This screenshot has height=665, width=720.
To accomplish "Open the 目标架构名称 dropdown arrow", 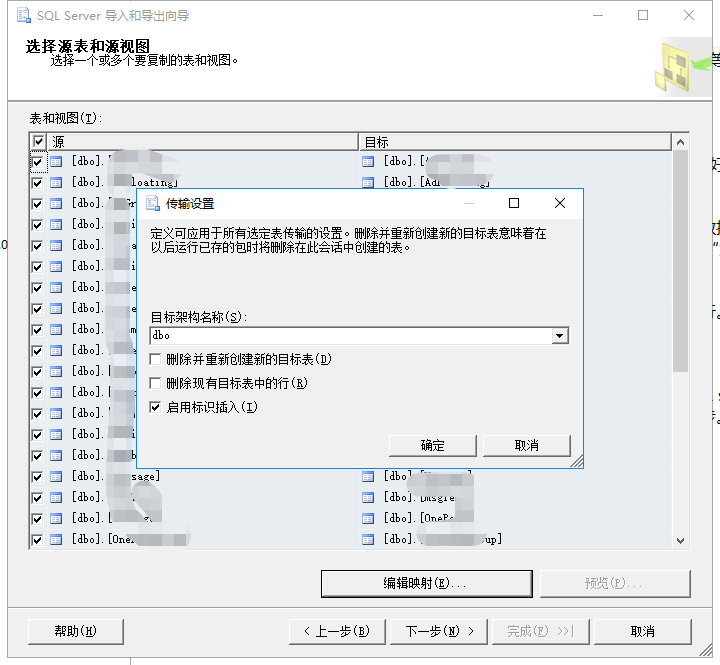I will click(560, 336).
